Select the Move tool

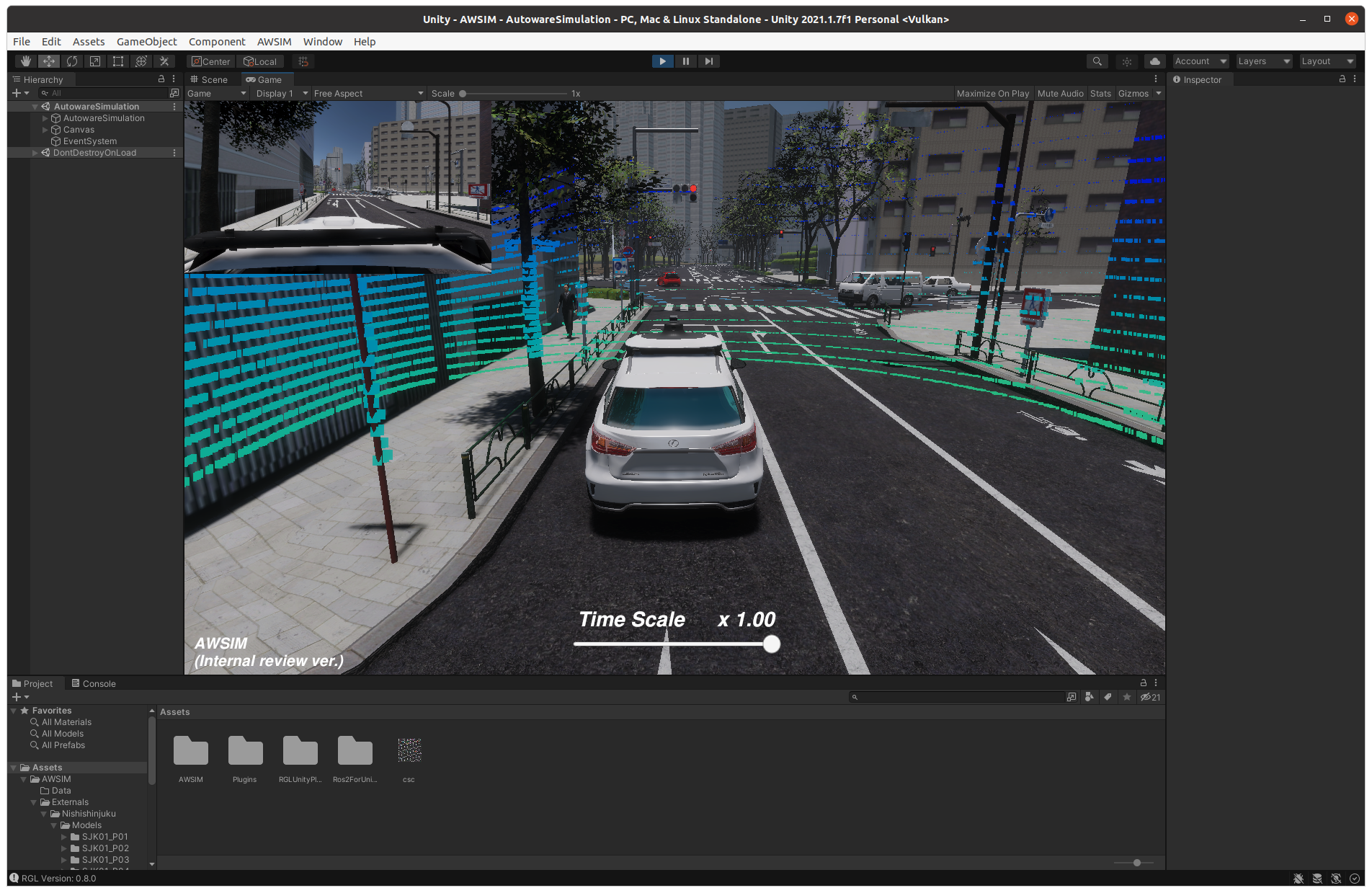point(49,61)
